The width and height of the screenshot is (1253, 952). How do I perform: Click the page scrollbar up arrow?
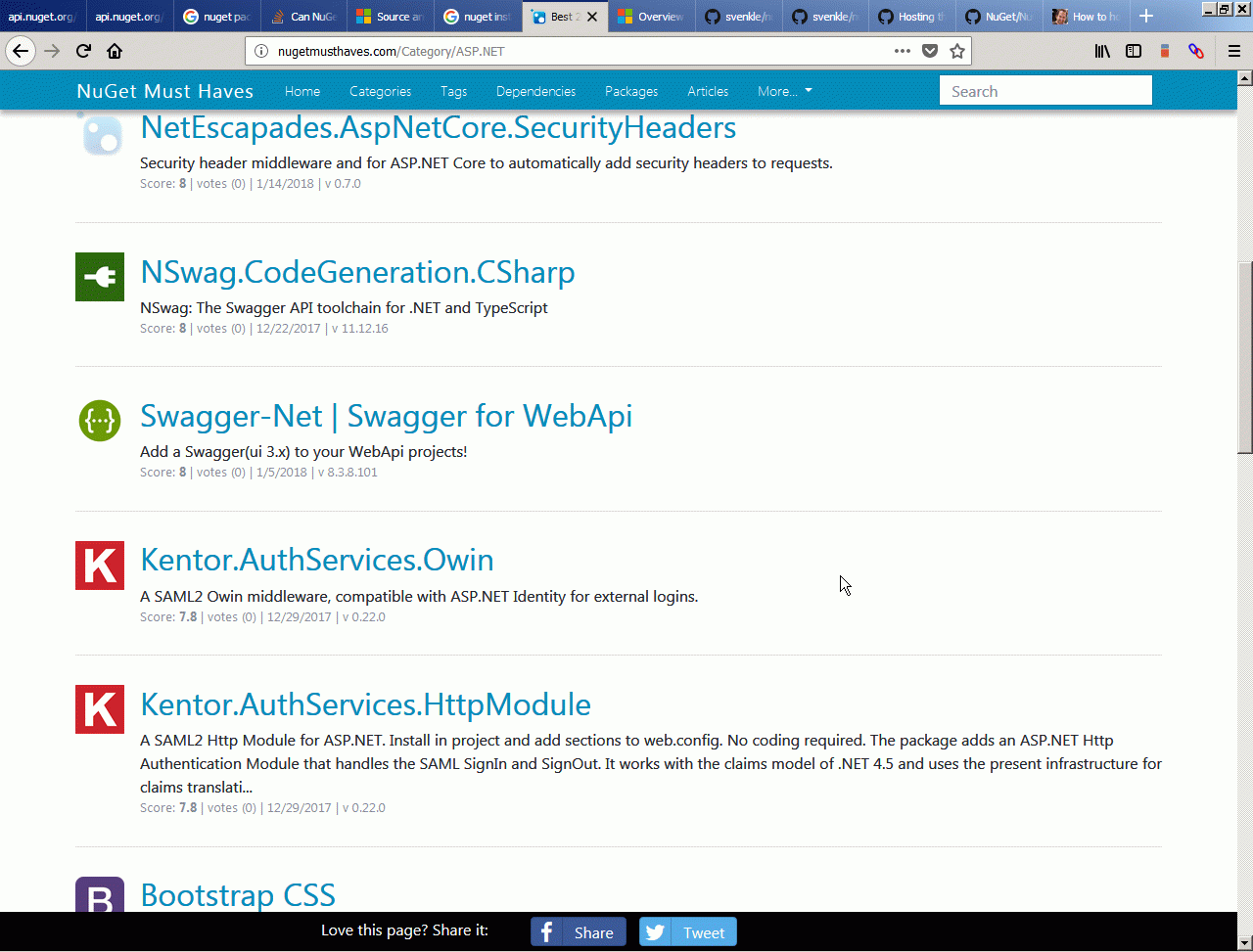1245,77
